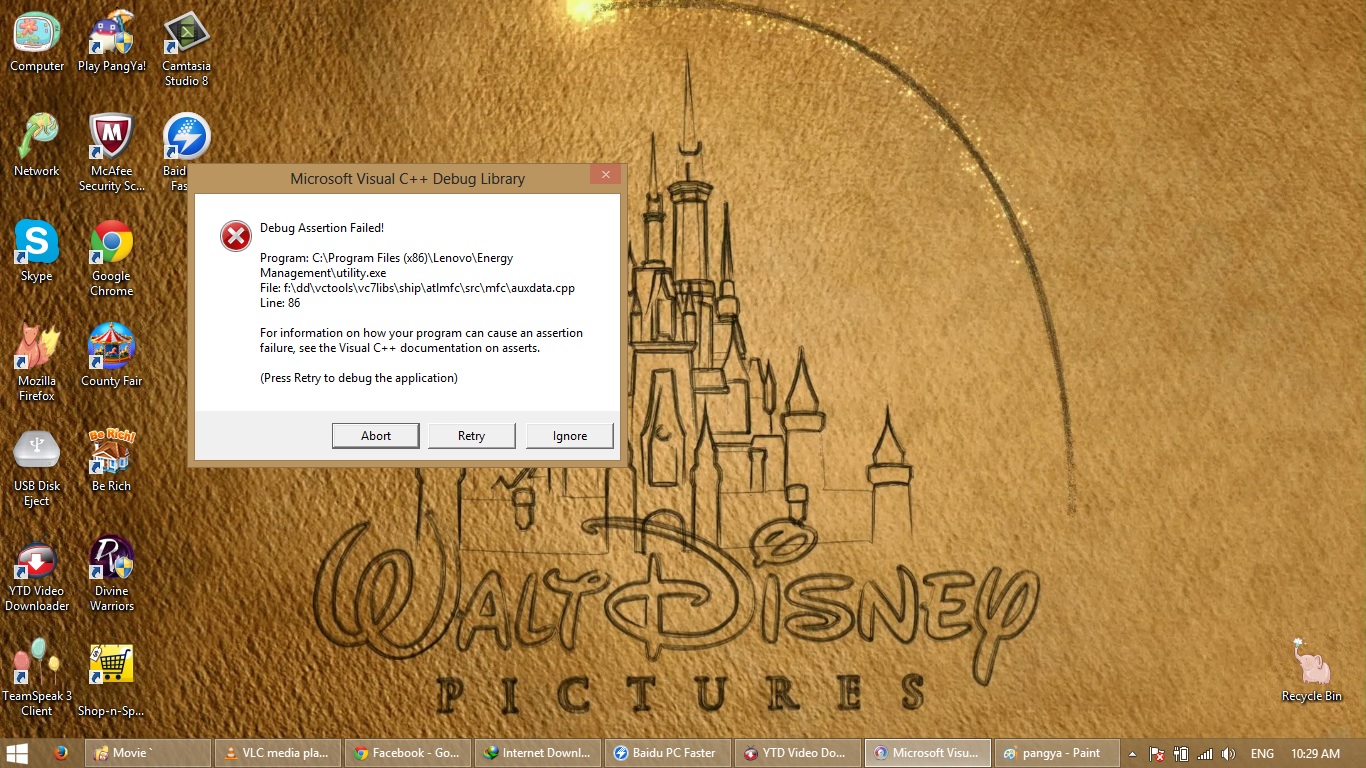Image resolution: width=1366 pixels, height=768 pixels.
Task: Open the 10:29 AM taskbar clock
Action: 1315,754
